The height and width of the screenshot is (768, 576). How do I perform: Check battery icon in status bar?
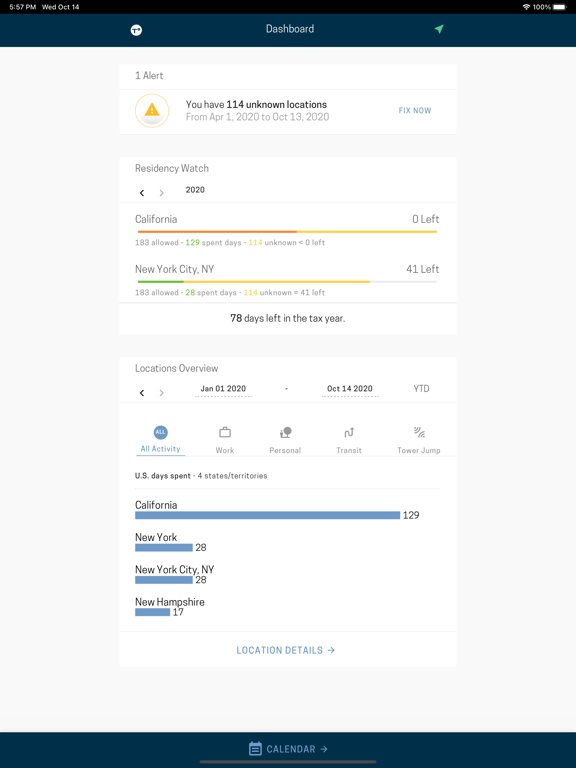560,7
